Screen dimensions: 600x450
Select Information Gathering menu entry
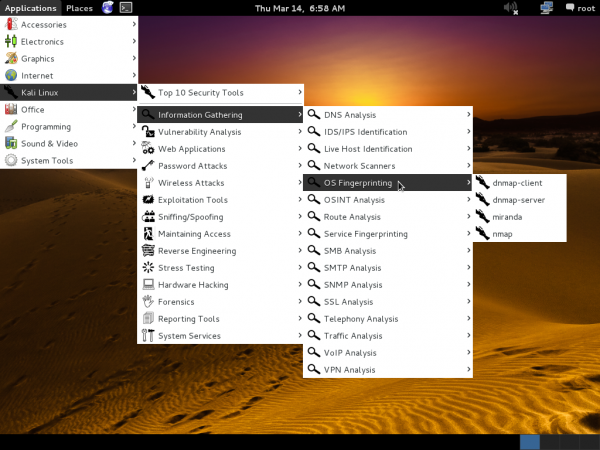click(x=220, y=114)
